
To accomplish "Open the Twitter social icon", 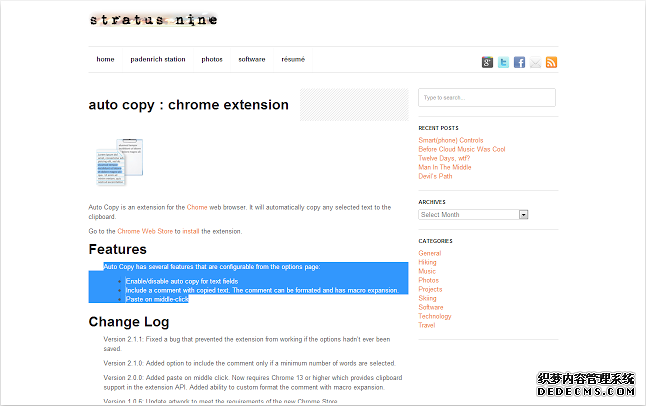I will pyautogui.click(x=503, y=62).
